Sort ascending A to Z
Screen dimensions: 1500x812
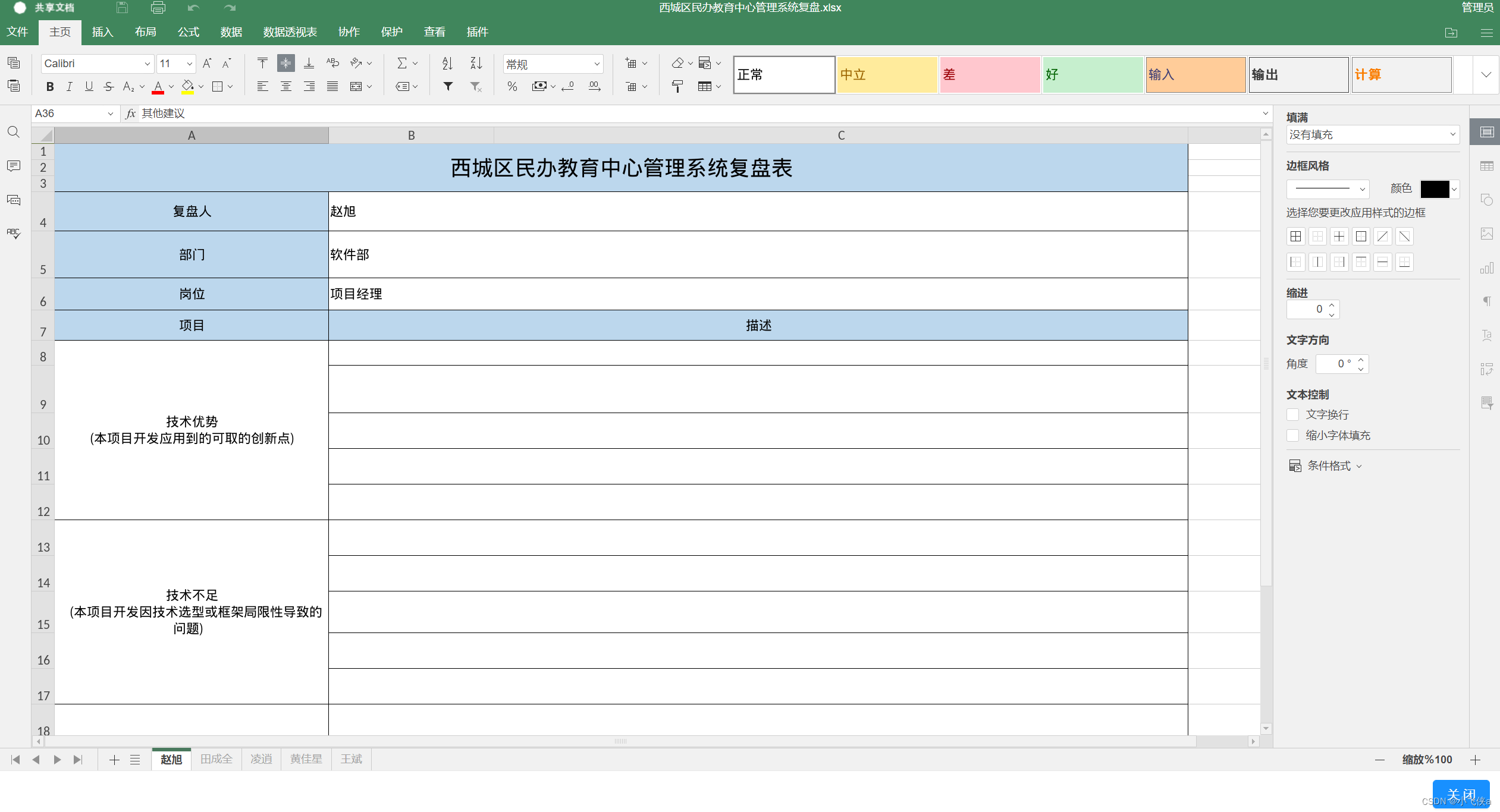click(x=448, y=63)
